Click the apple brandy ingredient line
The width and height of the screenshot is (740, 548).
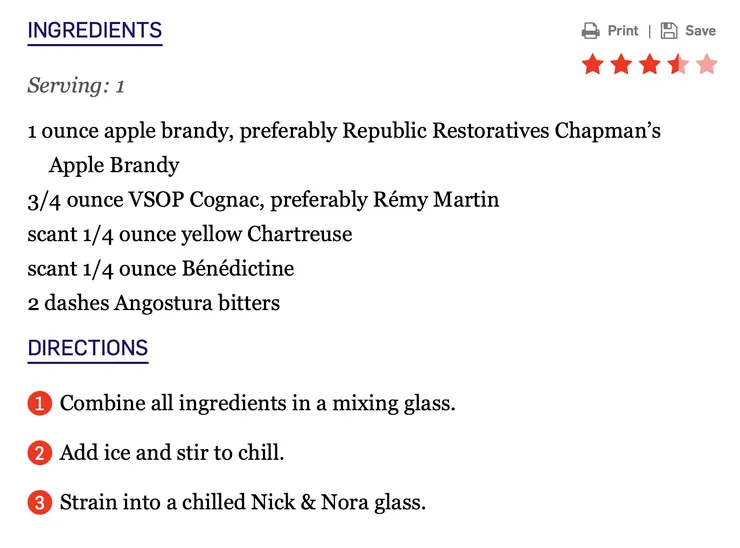344,131
